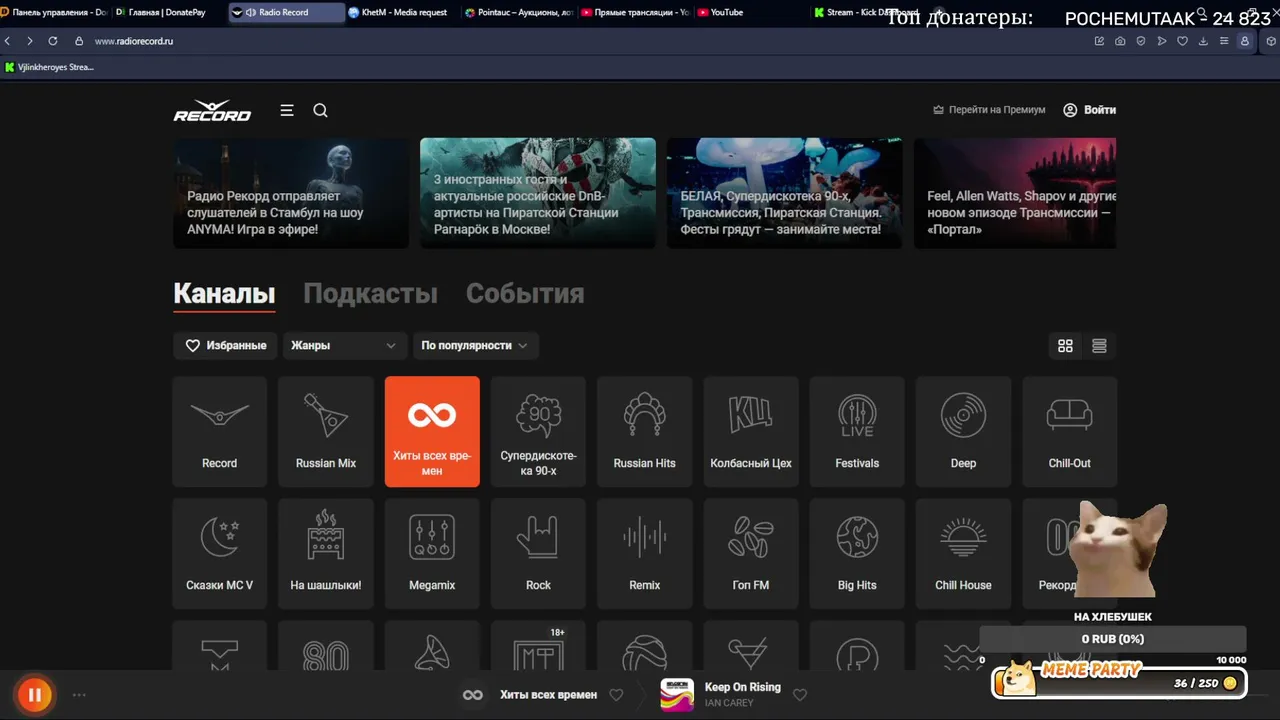Click the Хиты всех времен station name in player

pyautogui.click(x=549, y=695)
